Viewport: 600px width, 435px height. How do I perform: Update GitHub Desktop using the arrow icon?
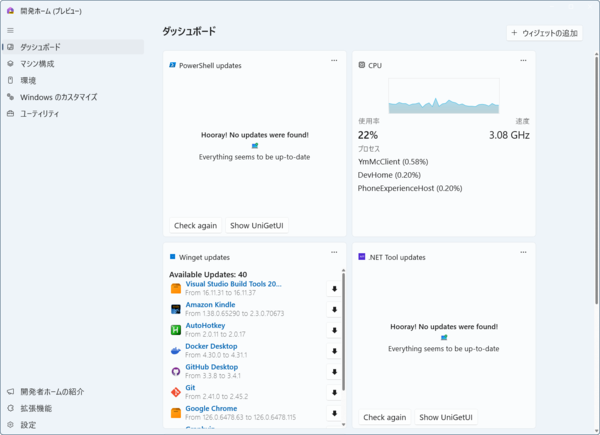333,372
